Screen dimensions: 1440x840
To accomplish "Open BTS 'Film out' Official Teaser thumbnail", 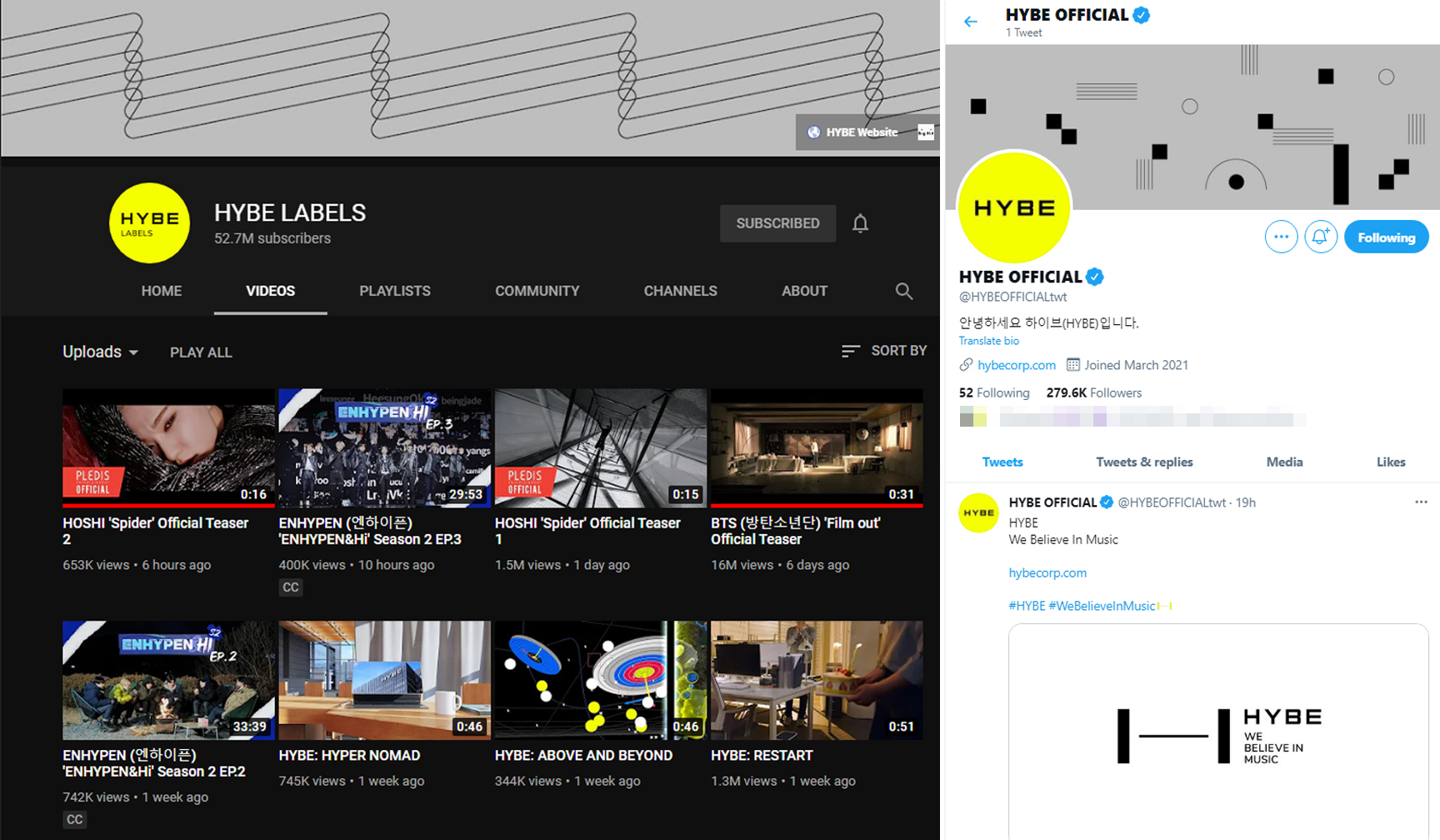I will click(x=816, y=448).
